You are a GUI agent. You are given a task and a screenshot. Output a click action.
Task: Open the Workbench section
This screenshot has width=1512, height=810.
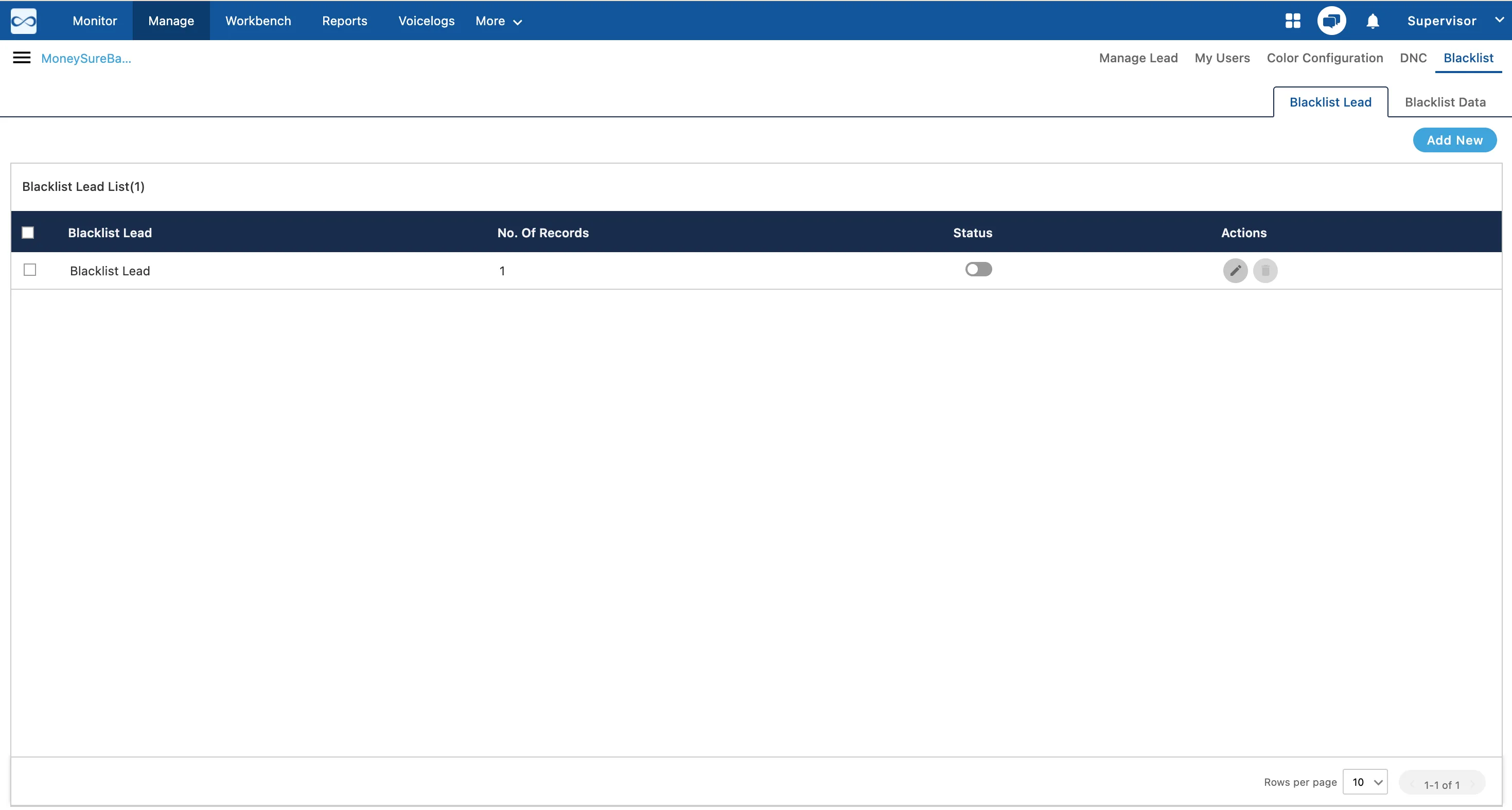click(x=258, y=21)
